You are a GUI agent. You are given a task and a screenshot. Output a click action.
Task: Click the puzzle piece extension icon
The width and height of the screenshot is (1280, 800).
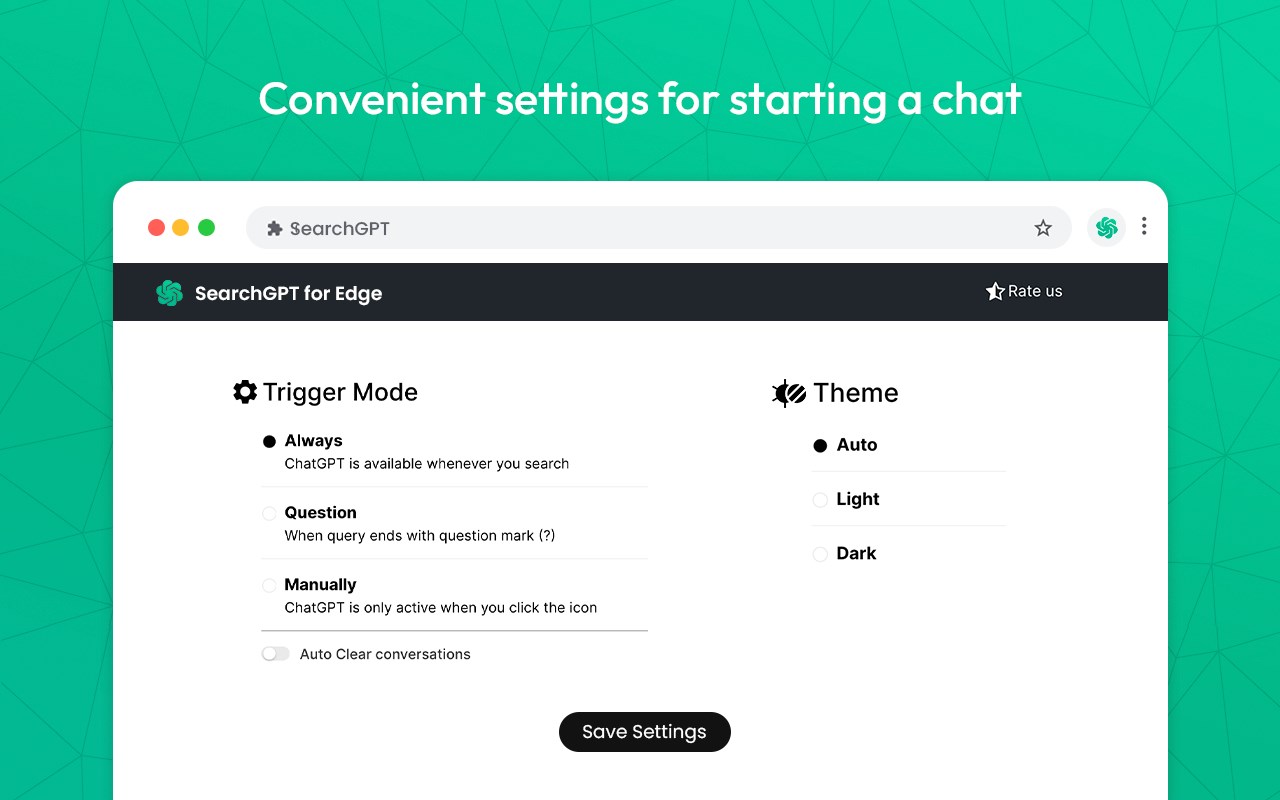(275, 229)
